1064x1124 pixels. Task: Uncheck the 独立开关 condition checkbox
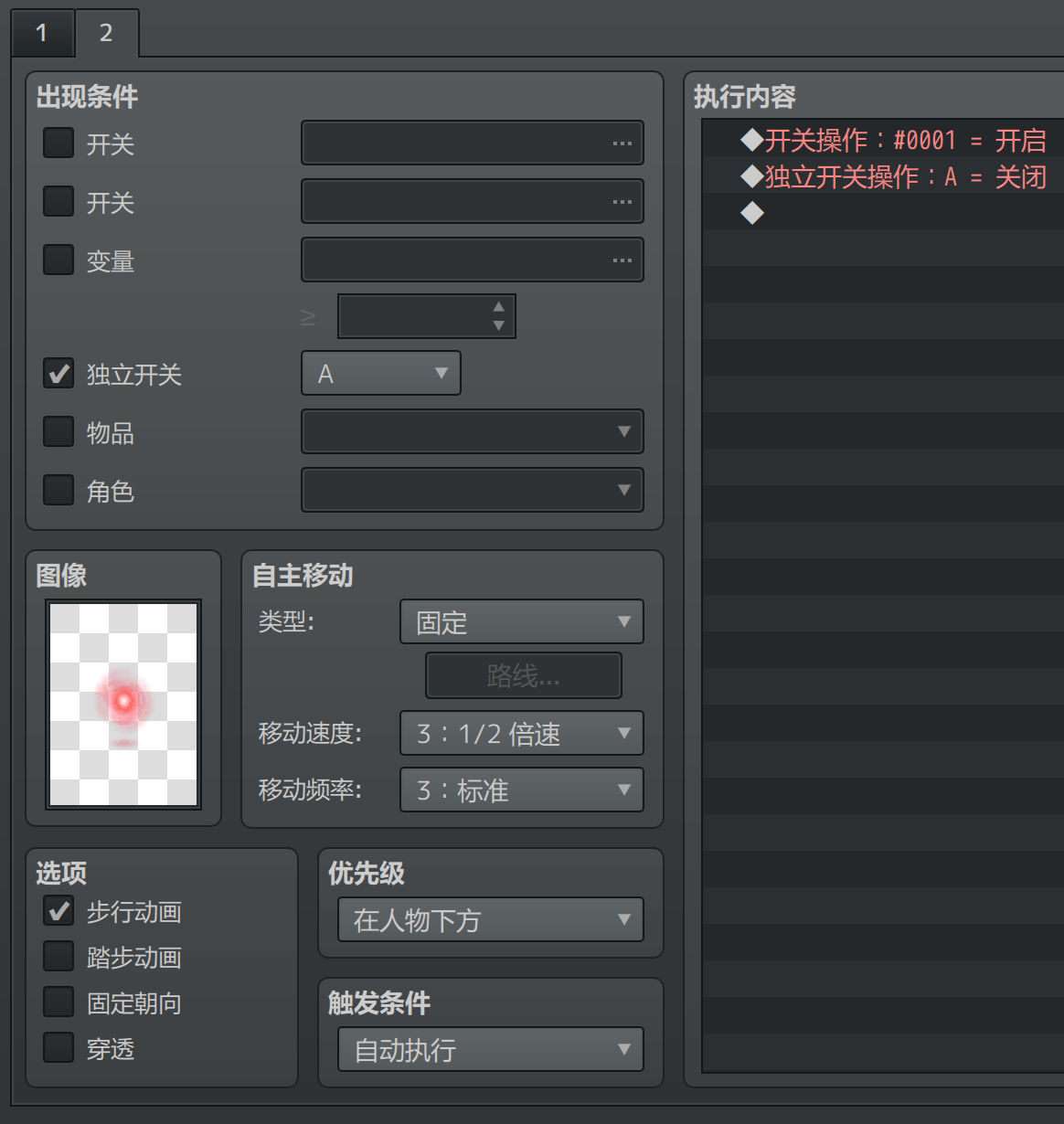click(59, 373)
